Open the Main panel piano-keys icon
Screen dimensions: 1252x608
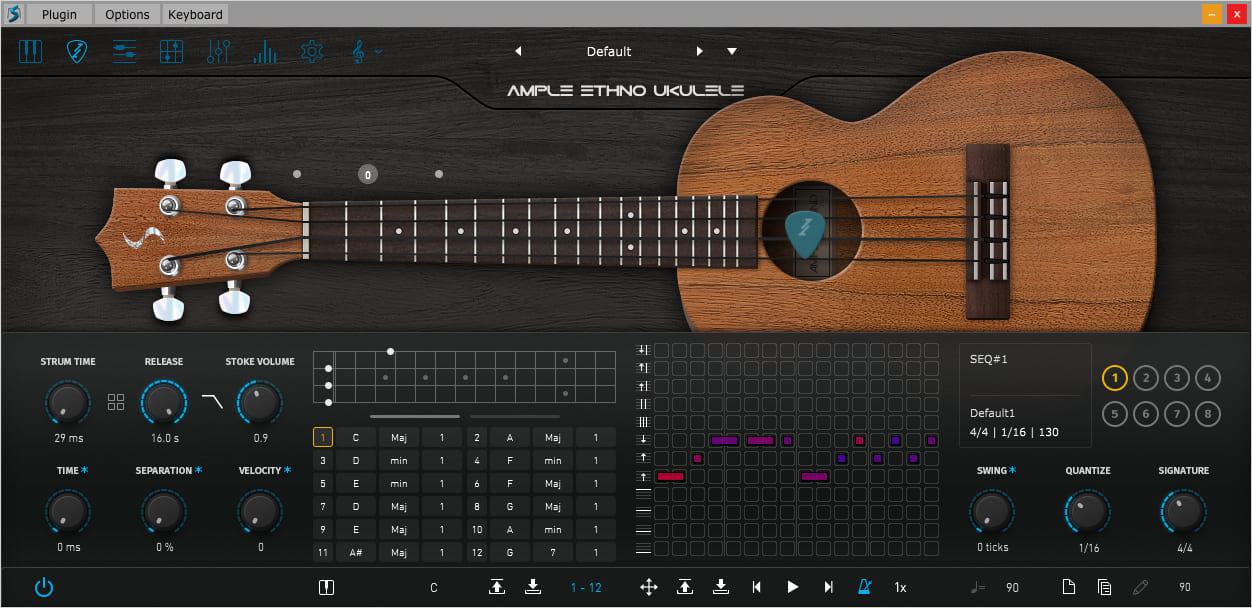pos(30,51)
